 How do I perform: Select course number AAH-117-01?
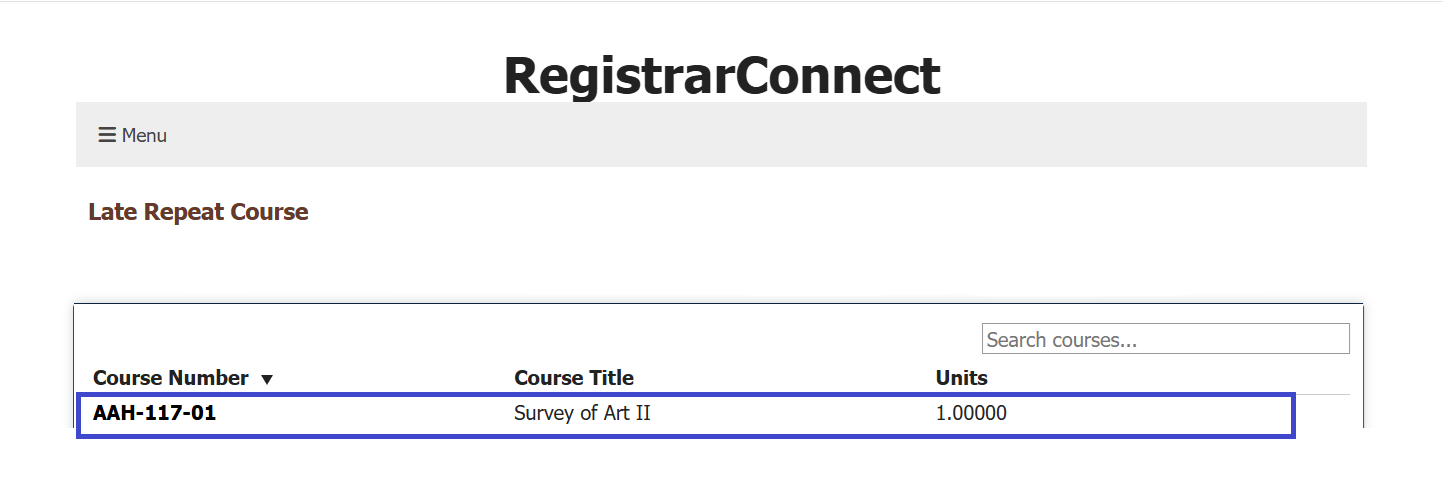[155, 413]
